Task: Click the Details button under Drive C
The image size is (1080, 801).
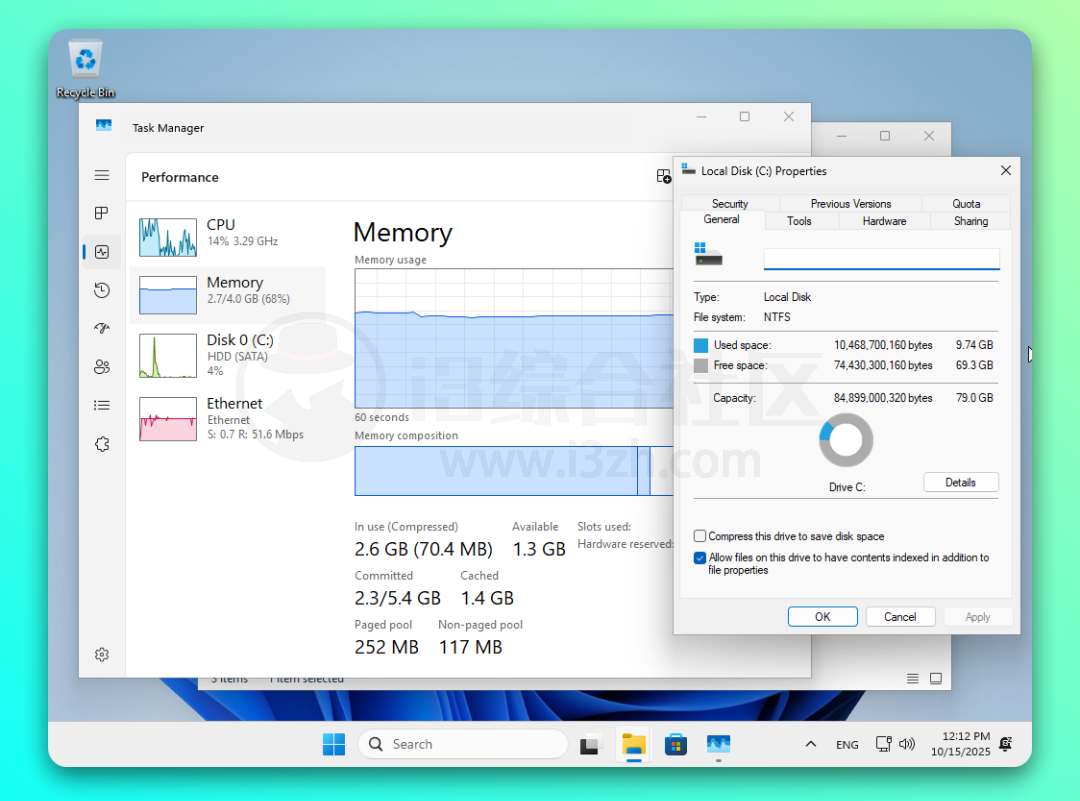Action: [960, 482]
